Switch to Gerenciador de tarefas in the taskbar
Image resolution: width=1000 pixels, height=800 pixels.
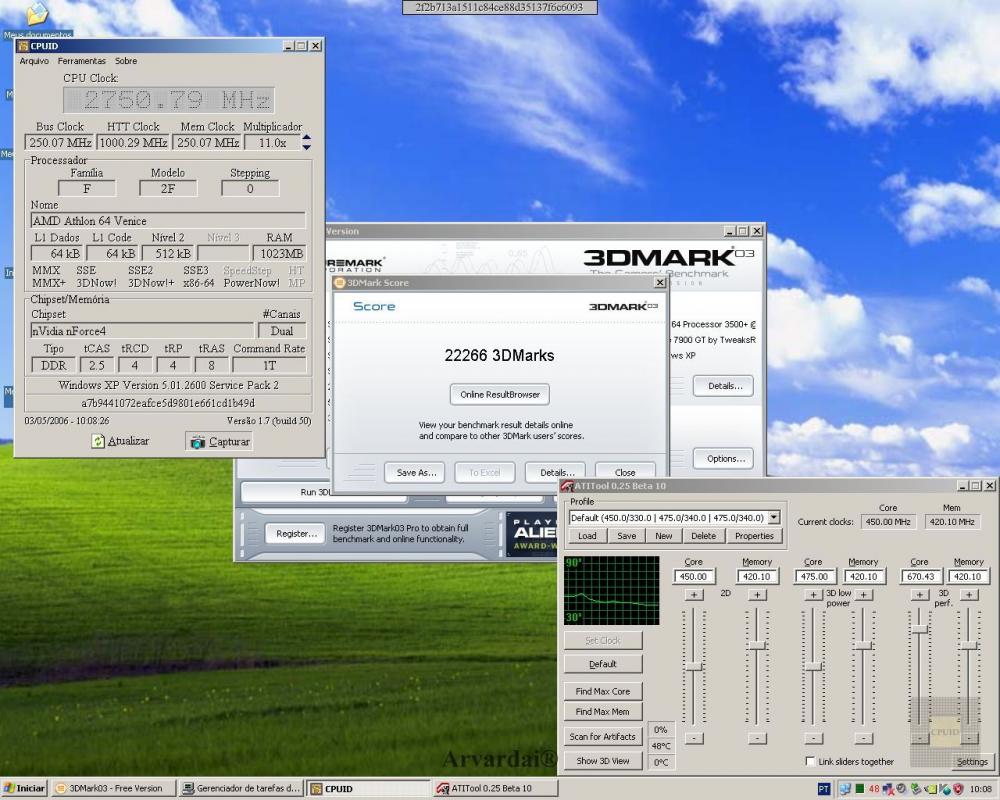240,789
